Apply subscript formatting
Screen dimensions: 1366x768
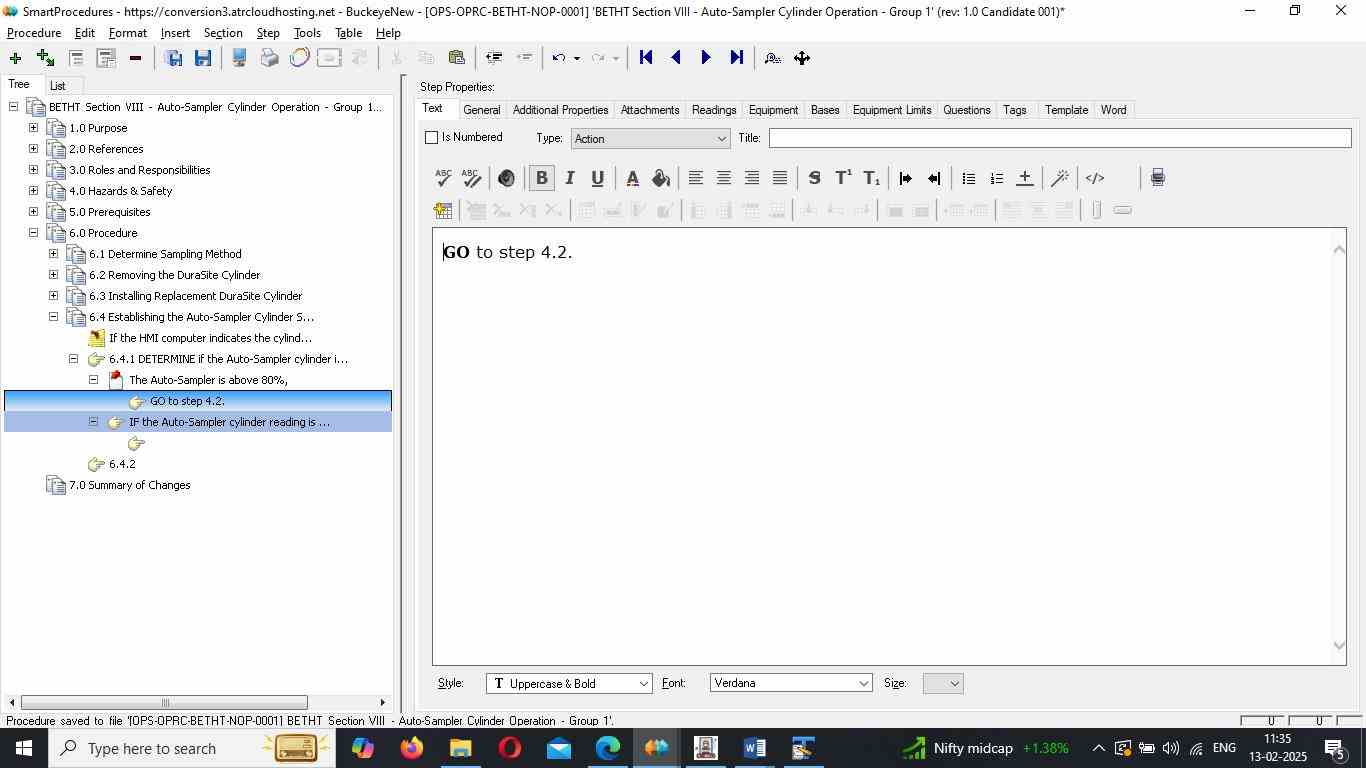point(872,178)
